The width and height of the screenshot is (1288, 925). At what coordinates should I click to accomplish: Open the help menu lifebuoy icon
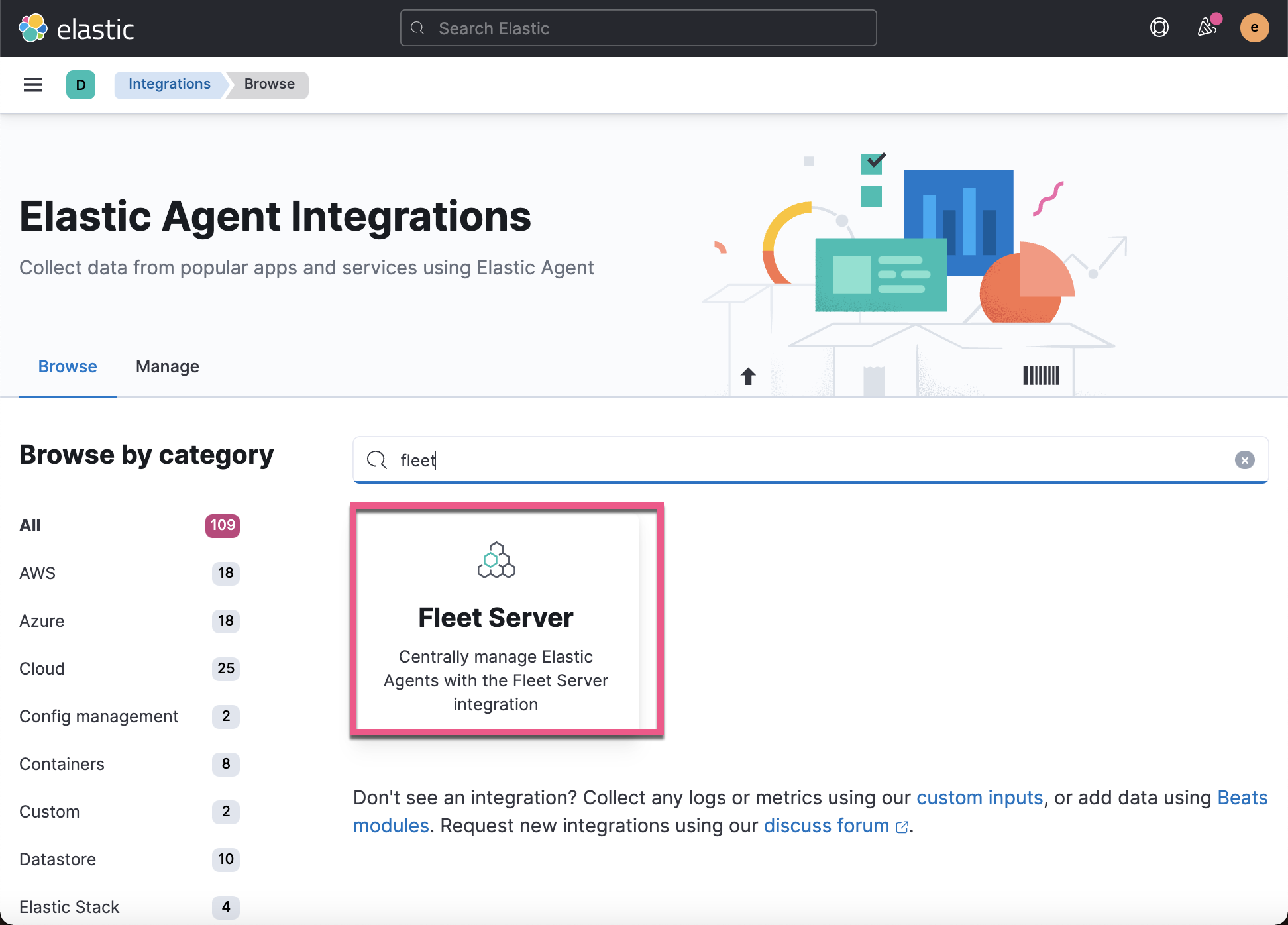1159,28
